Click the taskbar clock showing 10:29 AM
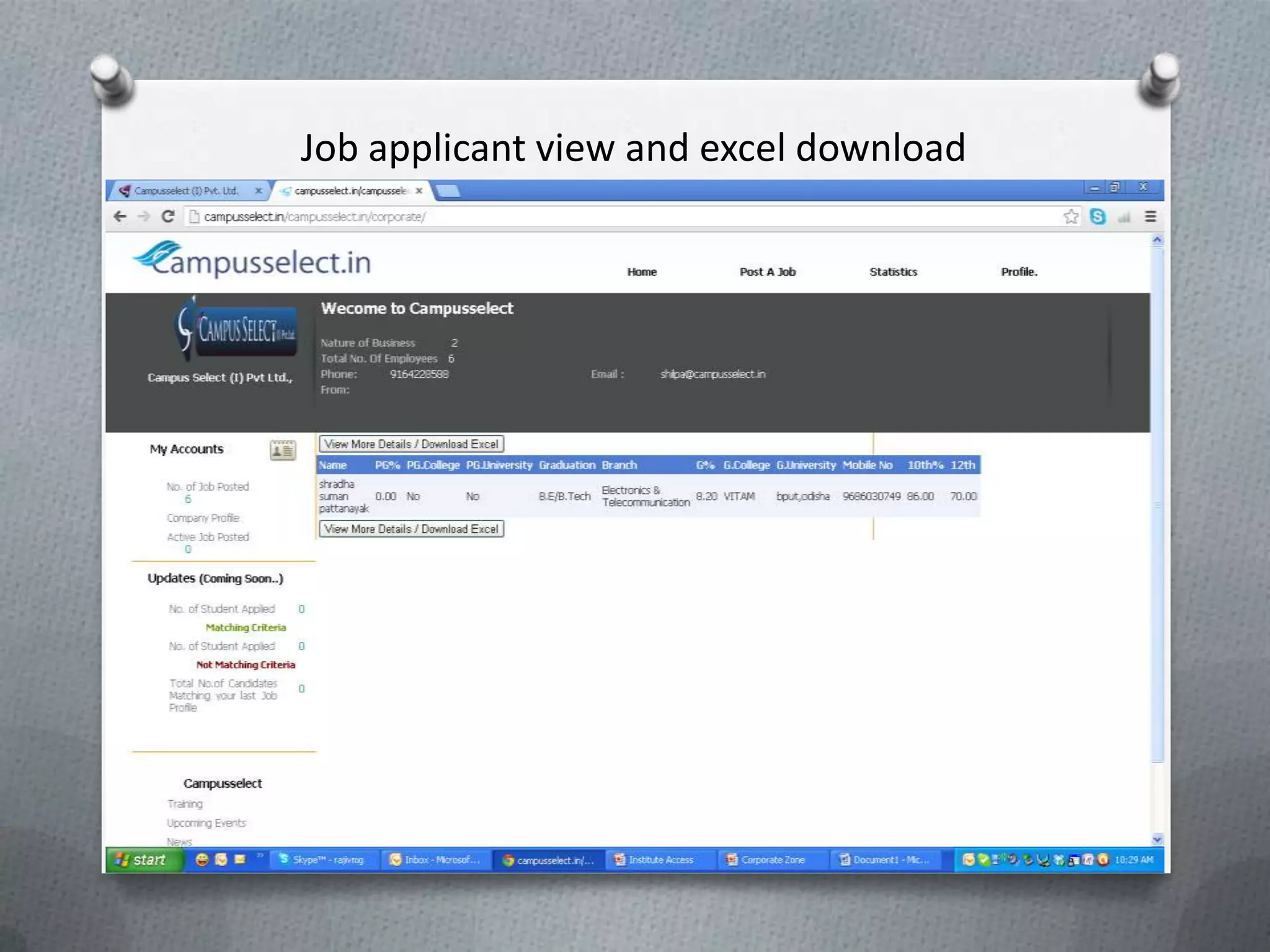 (x=1134, y=860)
